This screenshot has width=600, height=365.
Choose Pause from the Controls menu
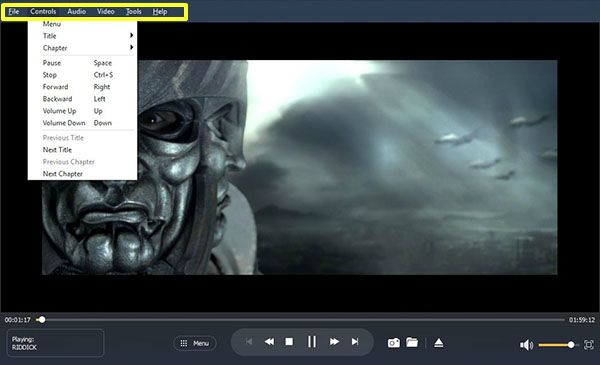point(82,63)
